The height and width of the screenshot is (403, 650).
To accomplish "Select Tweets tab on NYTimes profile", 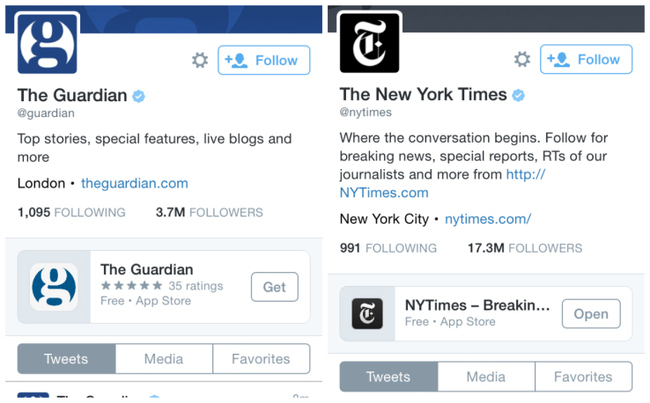I will click(388, 376).
